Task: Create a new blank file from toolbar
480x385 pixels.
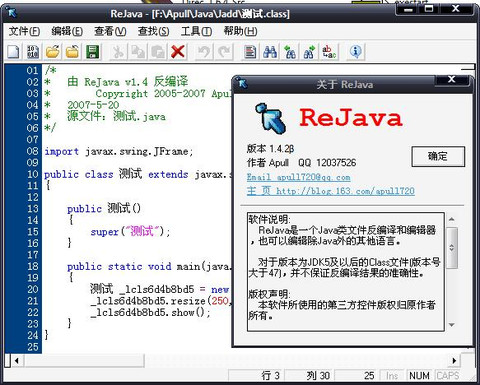Action: 14,52
